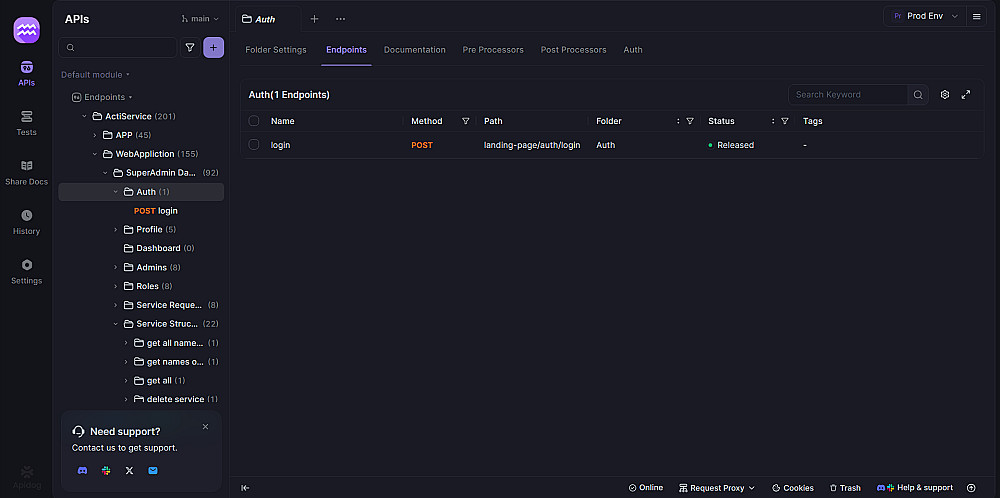Open Help & support
This screenshot has height=498, width=1000.
(915, 488)
